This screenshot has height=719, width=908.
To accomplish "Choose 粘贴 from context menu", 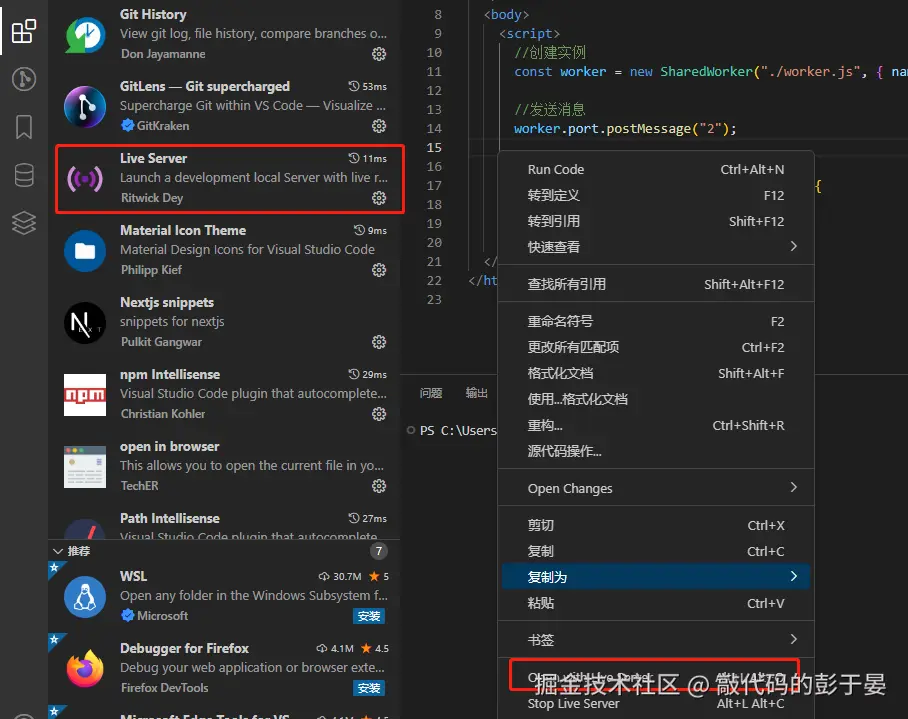I will [656, 603].
